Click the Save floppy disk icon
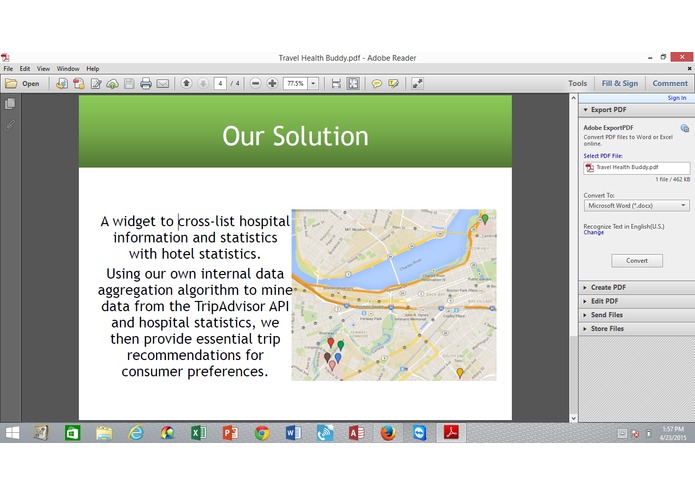 point(129,83)
